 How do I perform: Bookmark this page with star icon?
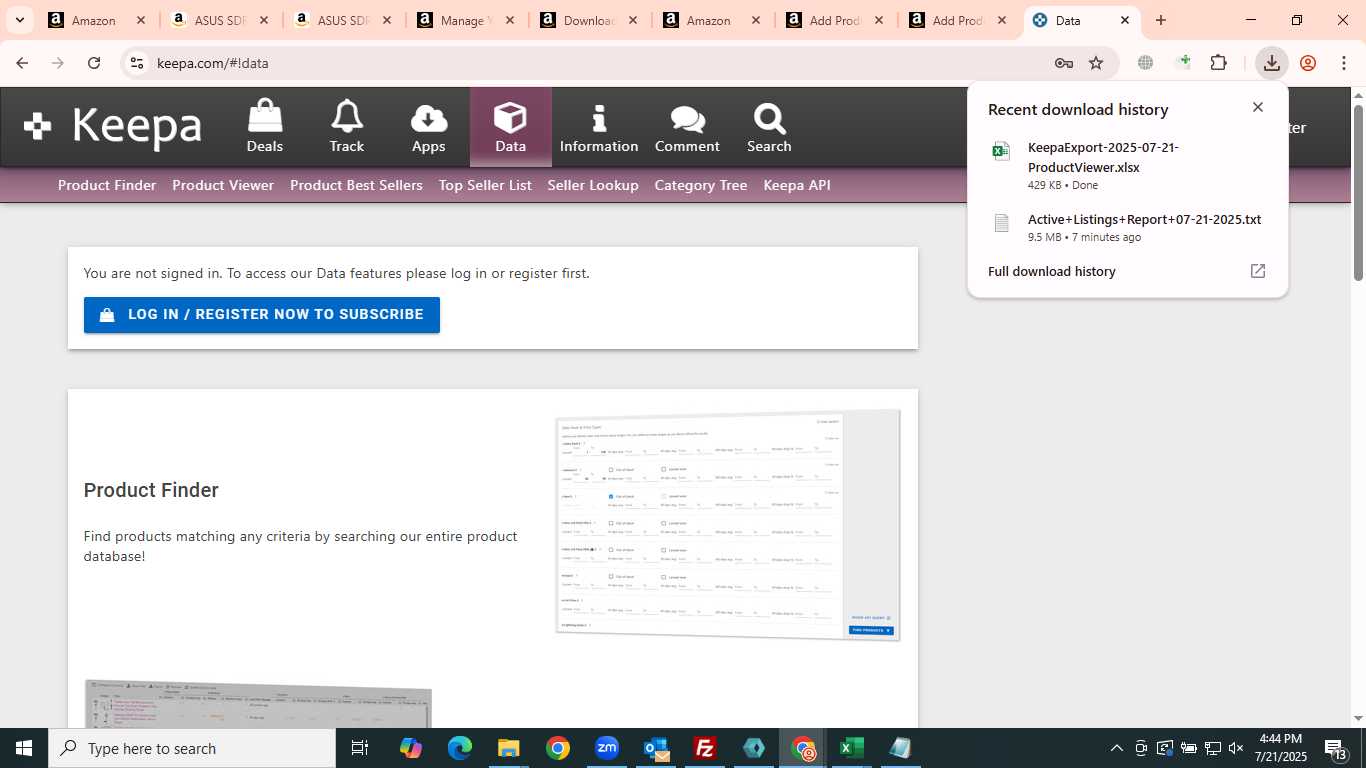pos(1096,63)
